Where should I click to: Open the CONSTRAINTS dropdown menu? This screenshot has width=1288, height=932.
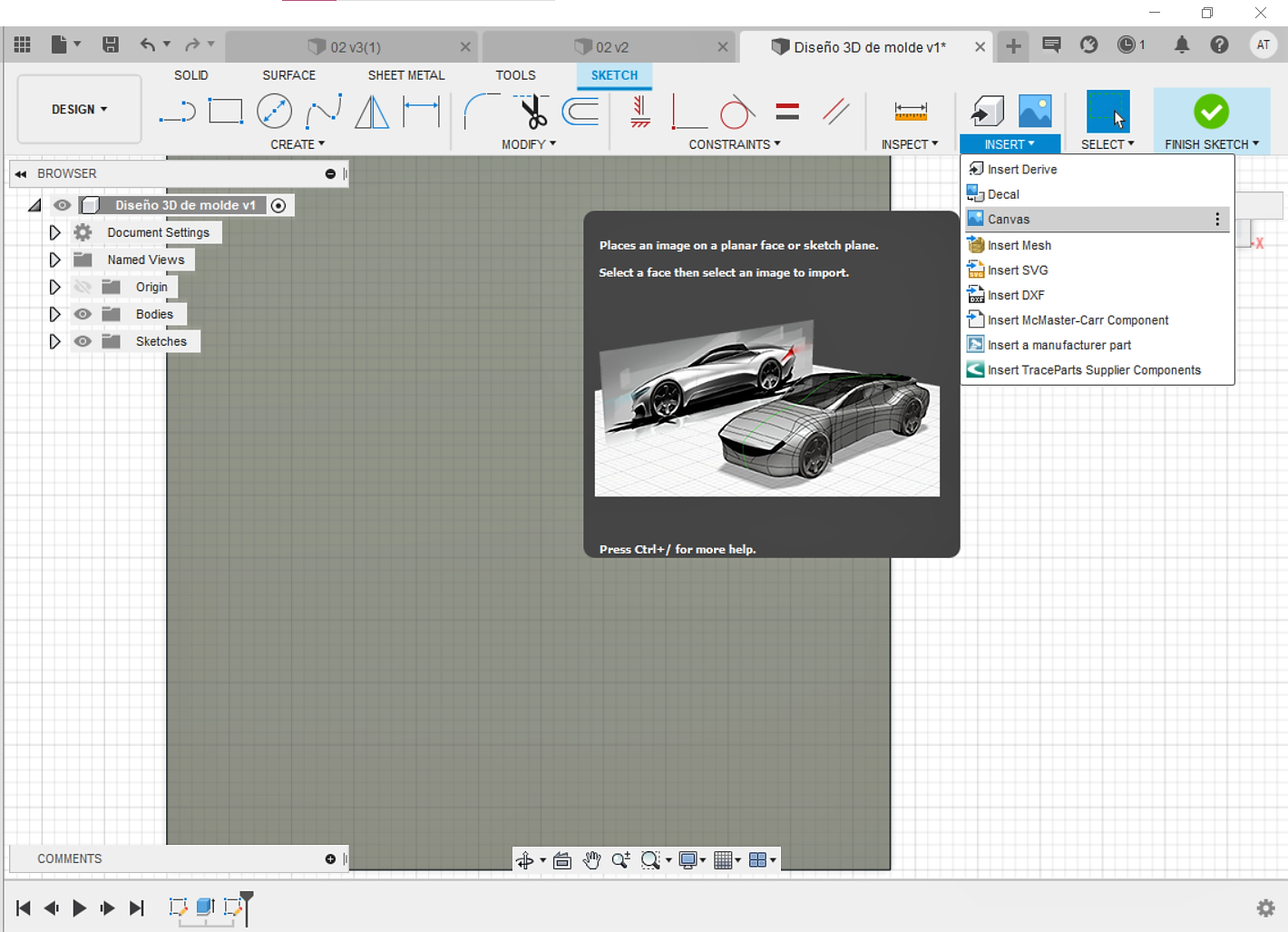pyautogui.click(x=735, y=144)
